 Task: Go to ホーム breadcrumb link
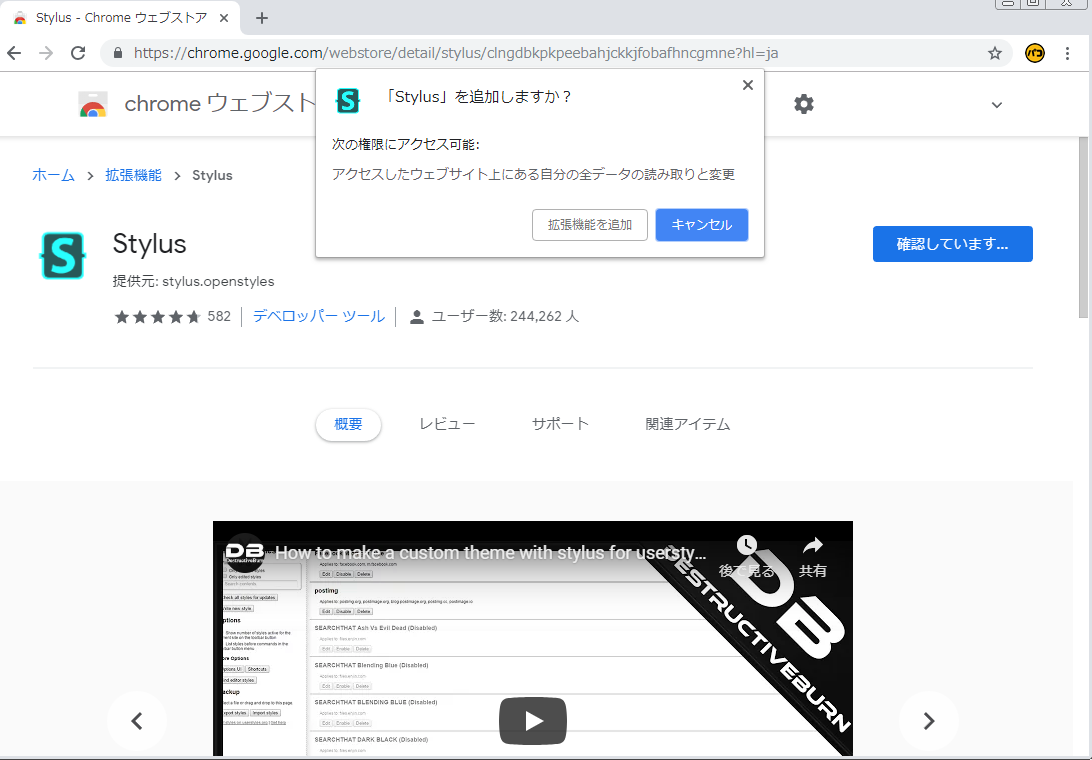(x=54, y=176)
